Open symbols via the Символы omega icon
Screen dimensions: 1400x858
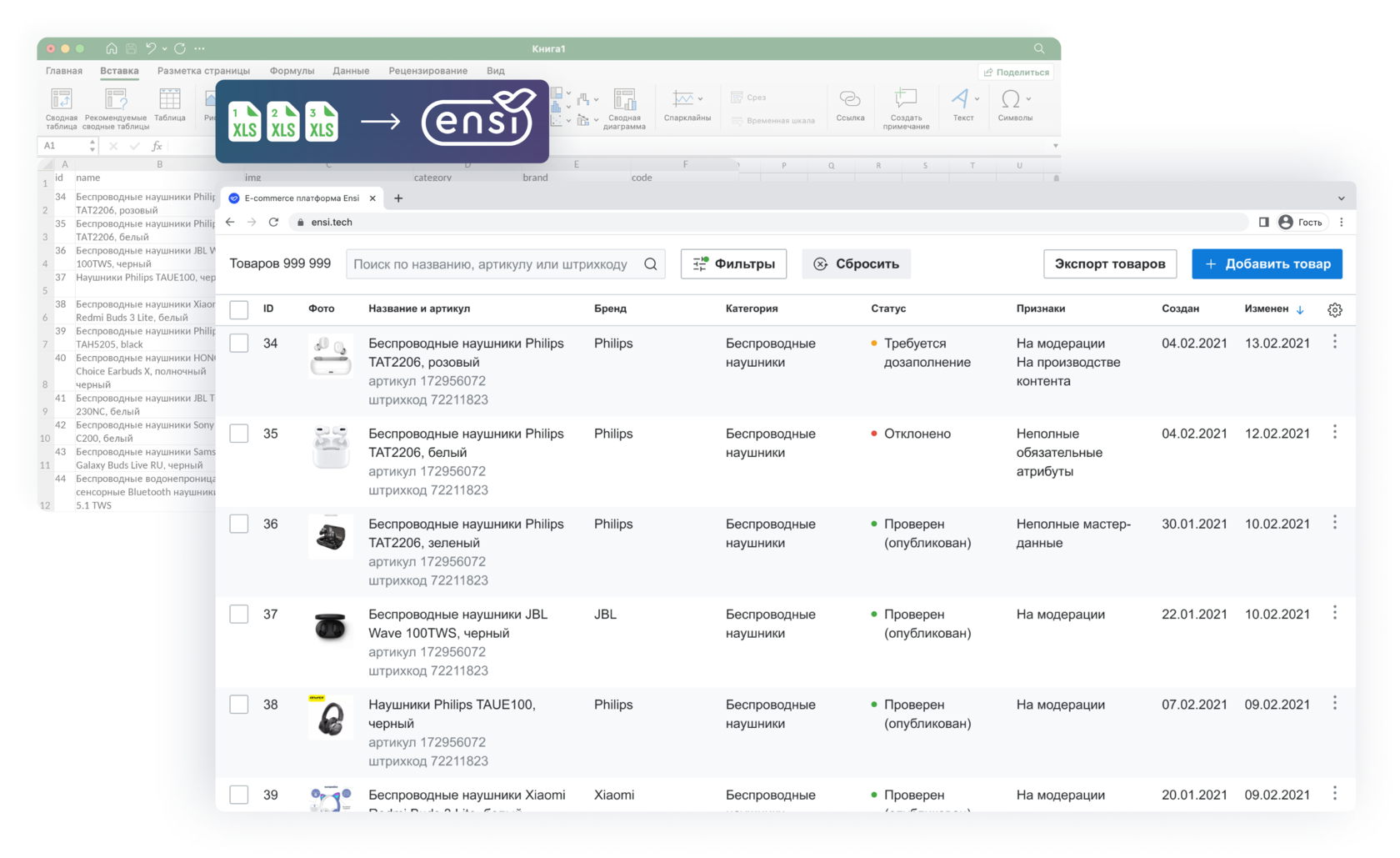click(1012, 100)
